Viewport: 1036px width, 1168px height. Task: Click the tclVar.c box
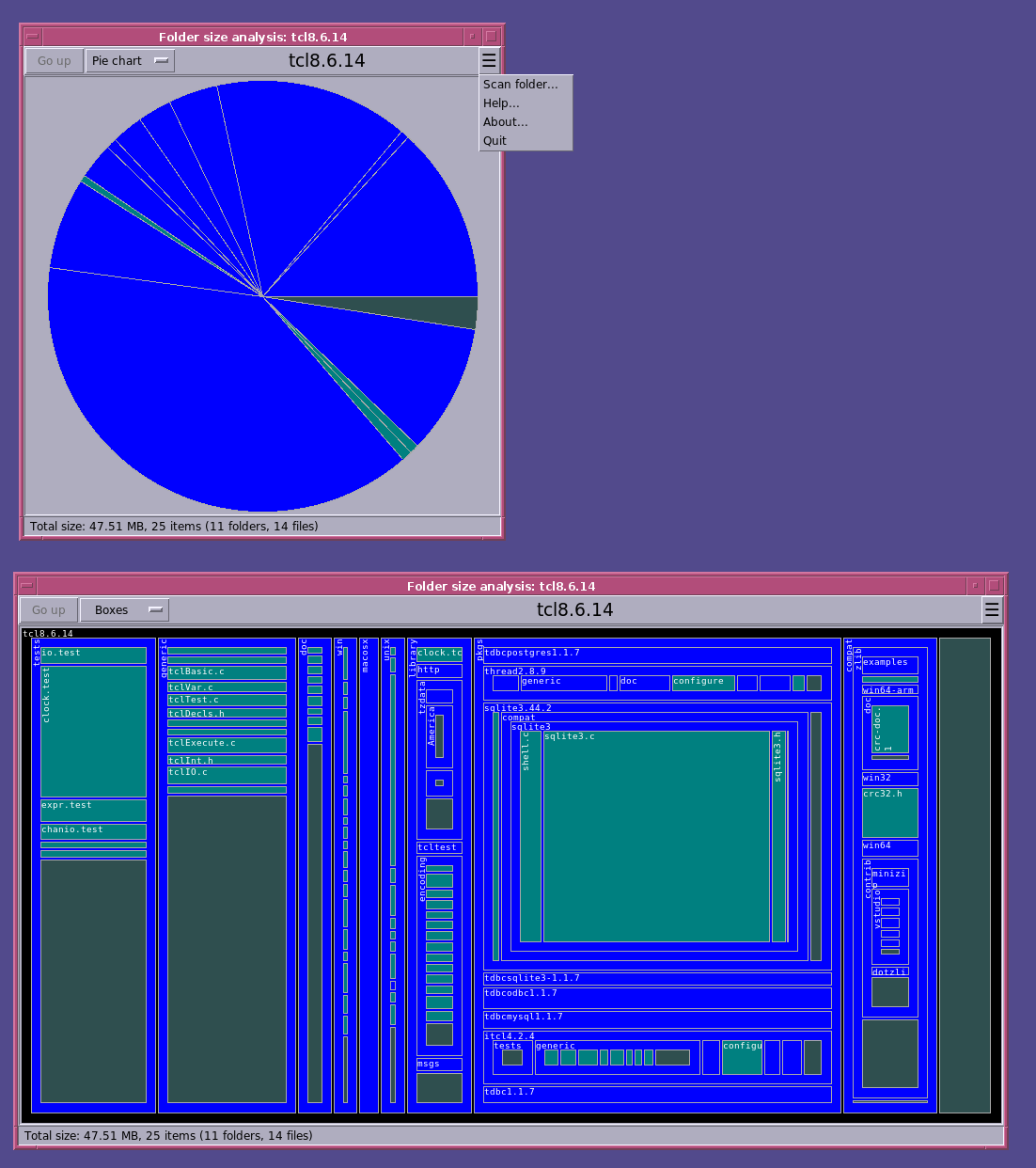pos(227,687)
